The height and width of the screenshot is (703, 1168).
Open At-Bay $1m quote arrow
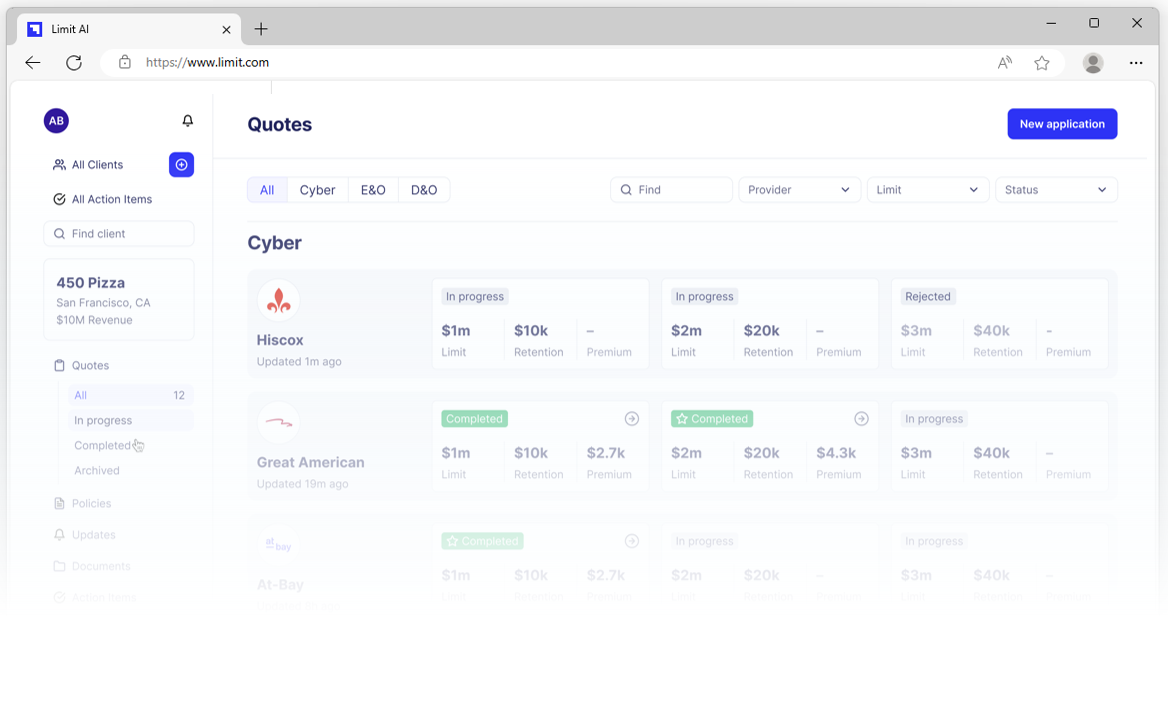[632, 541]
